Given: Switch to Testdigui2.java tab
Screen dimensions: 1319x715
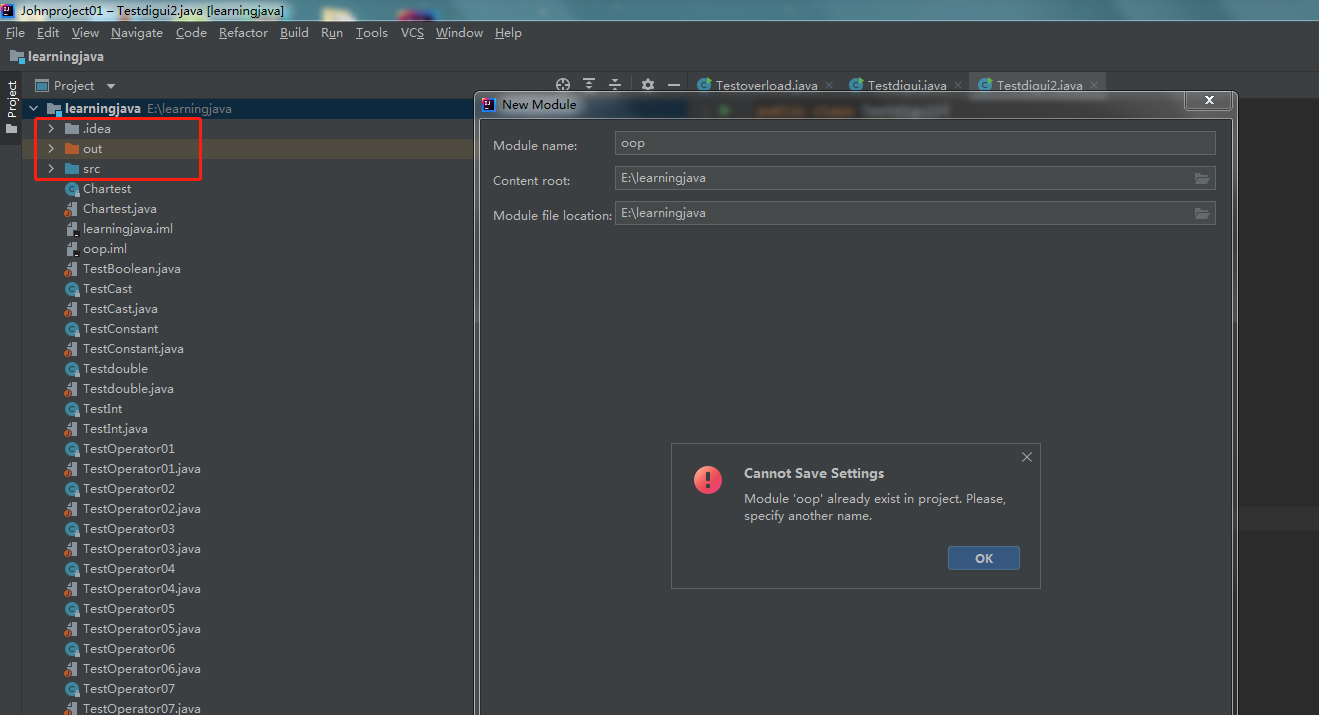Looking at the screenshot, I should (1037, 86).
